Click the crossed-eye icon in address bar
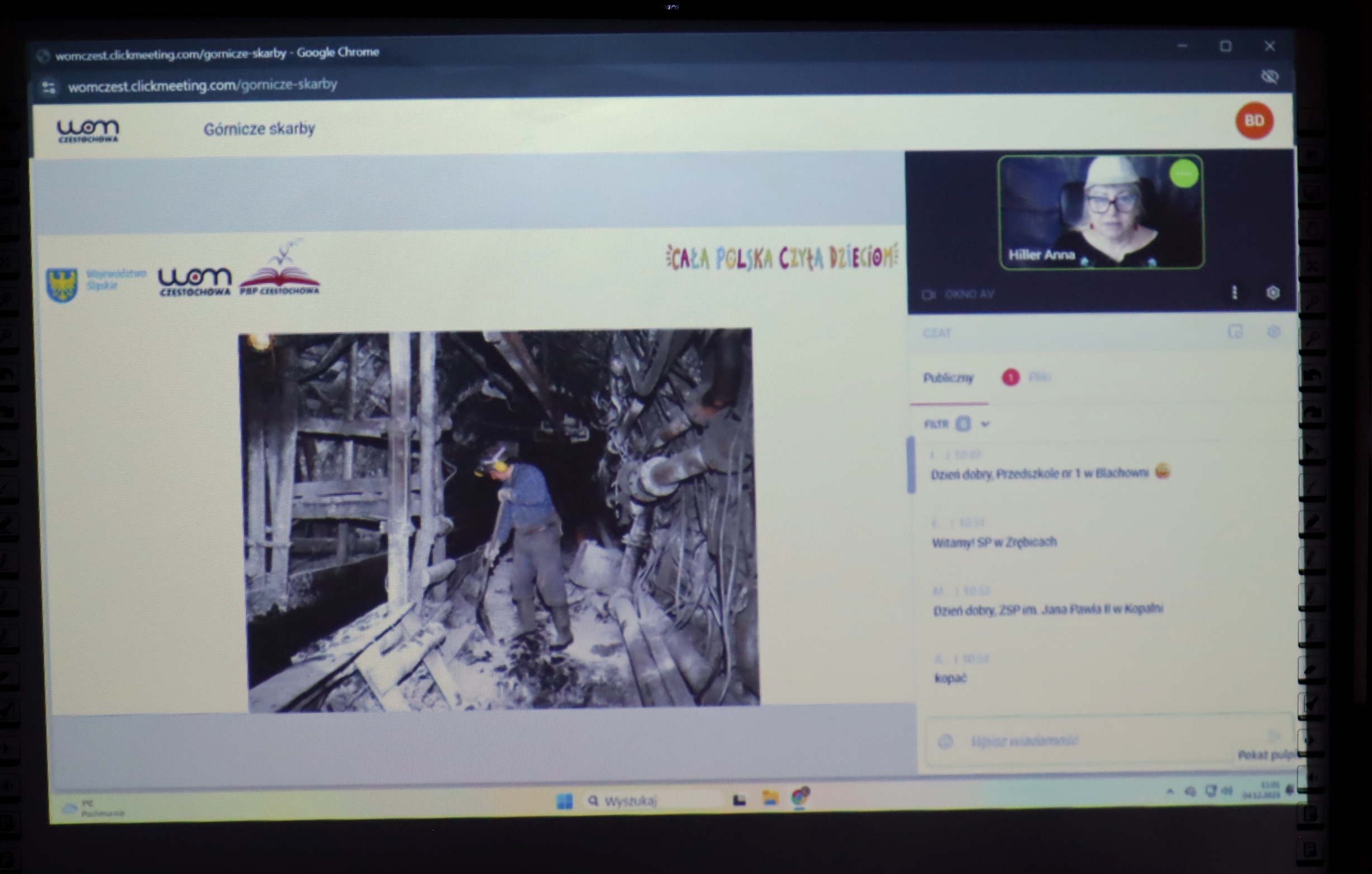1372x874 pixels. [1269, 77]
